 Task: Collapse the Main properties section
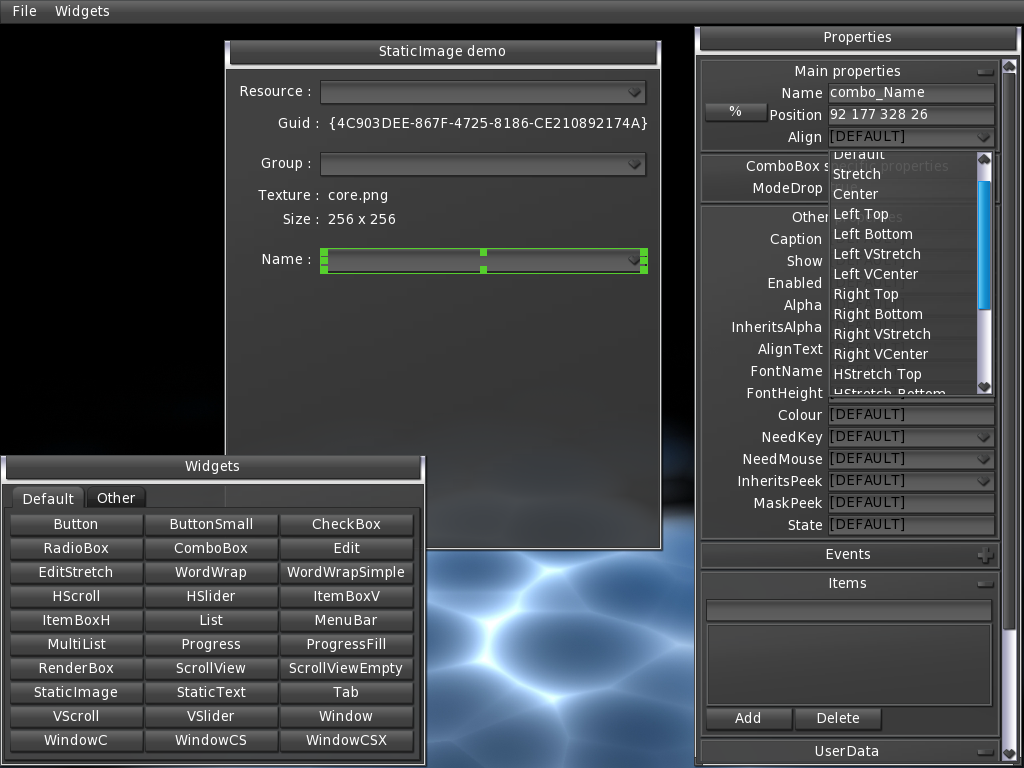985,72
